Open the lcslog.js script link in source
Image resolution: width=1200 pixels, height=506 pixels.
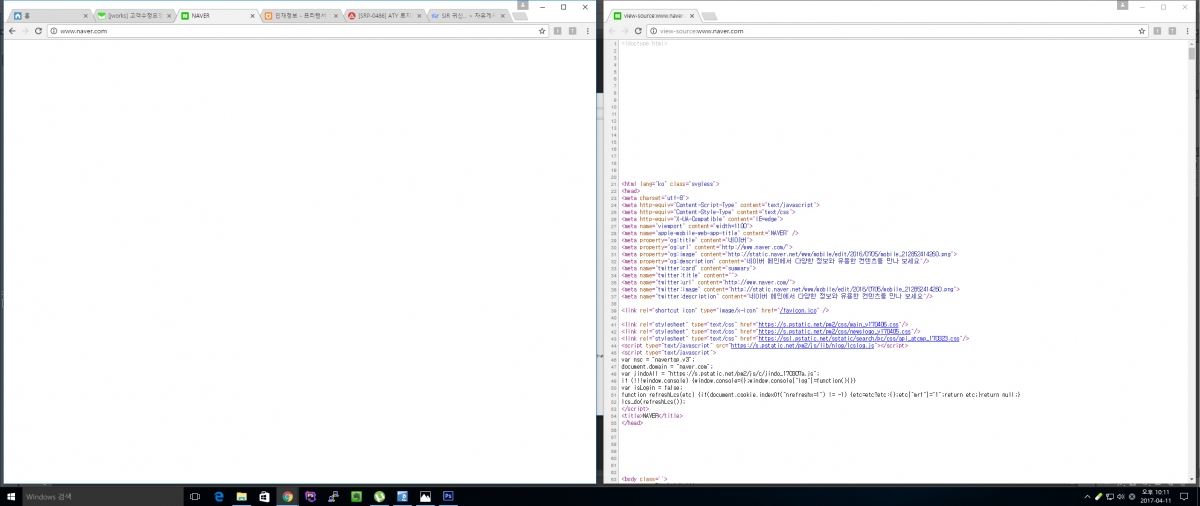[802, 345]
